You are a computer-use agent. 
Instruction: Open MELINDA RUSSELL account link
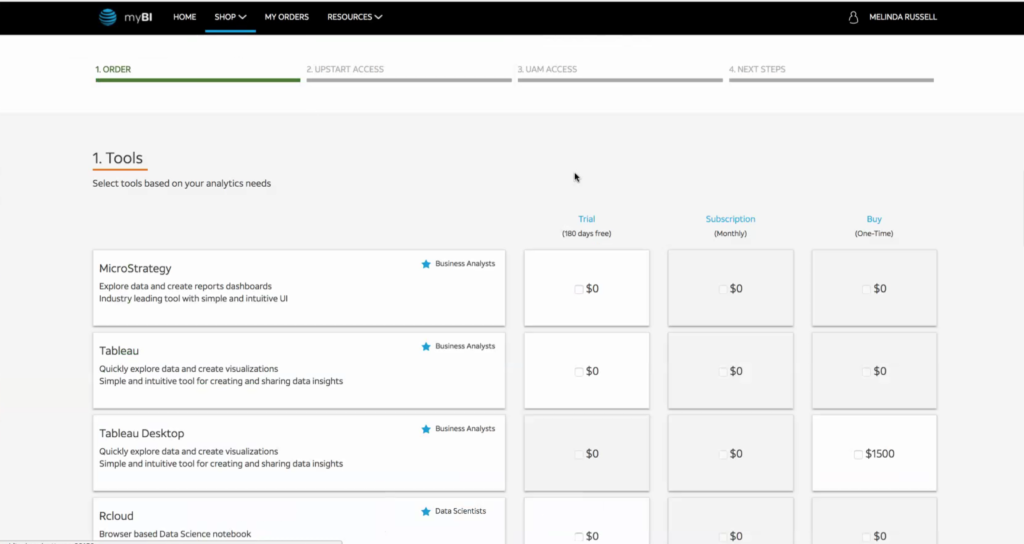click(x=903, y=17)
